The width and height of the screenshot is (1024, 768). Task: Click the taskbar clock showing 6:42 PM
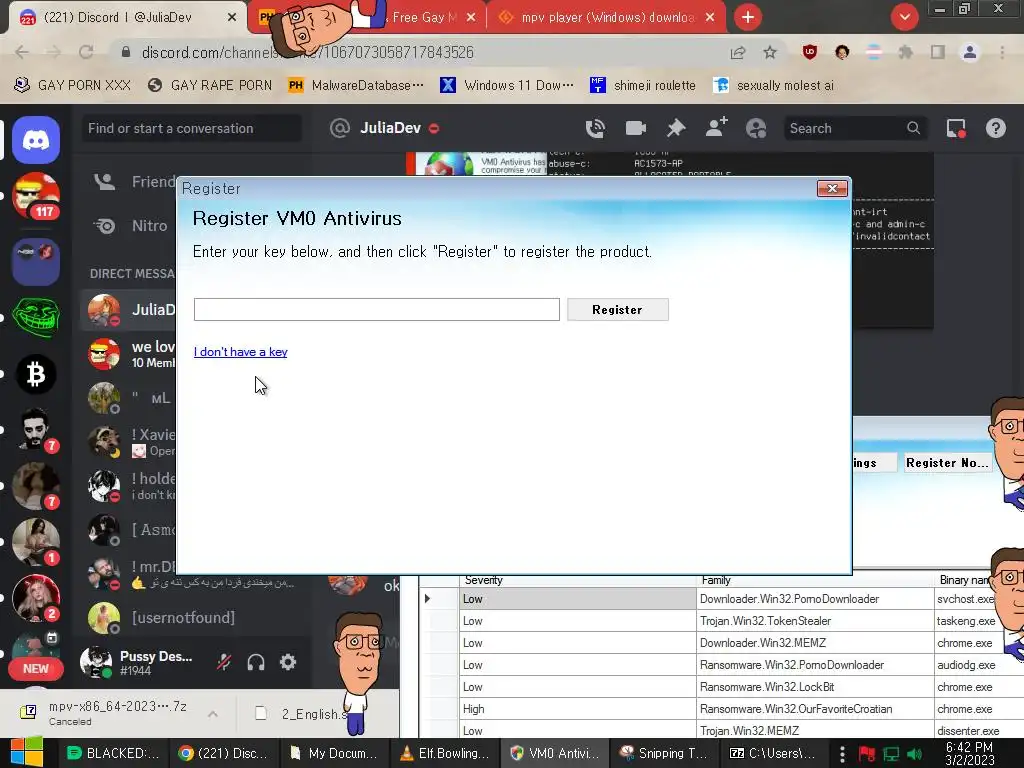click(969, 753)
